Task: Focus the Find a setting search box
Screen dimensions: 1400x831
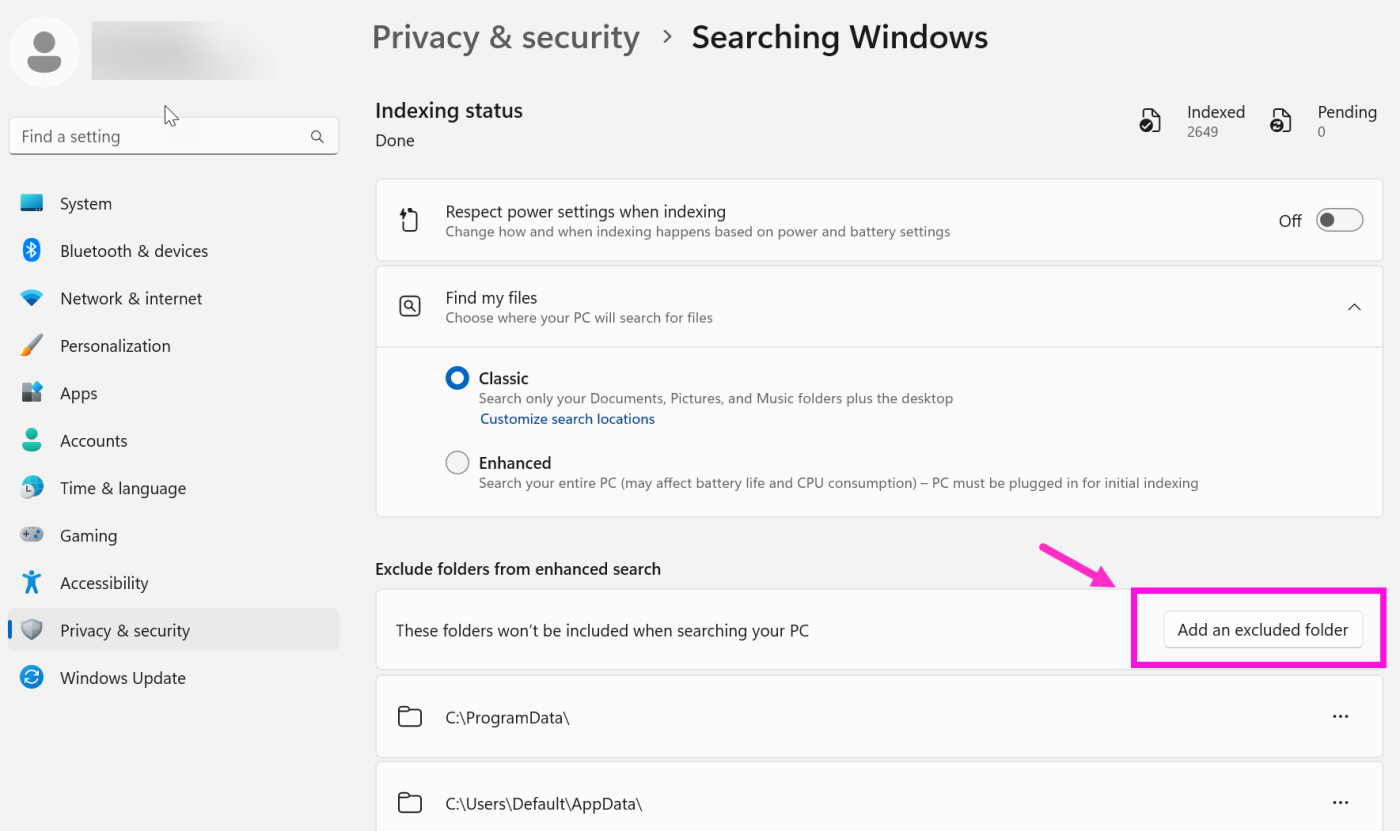Action: coord(174,137)
